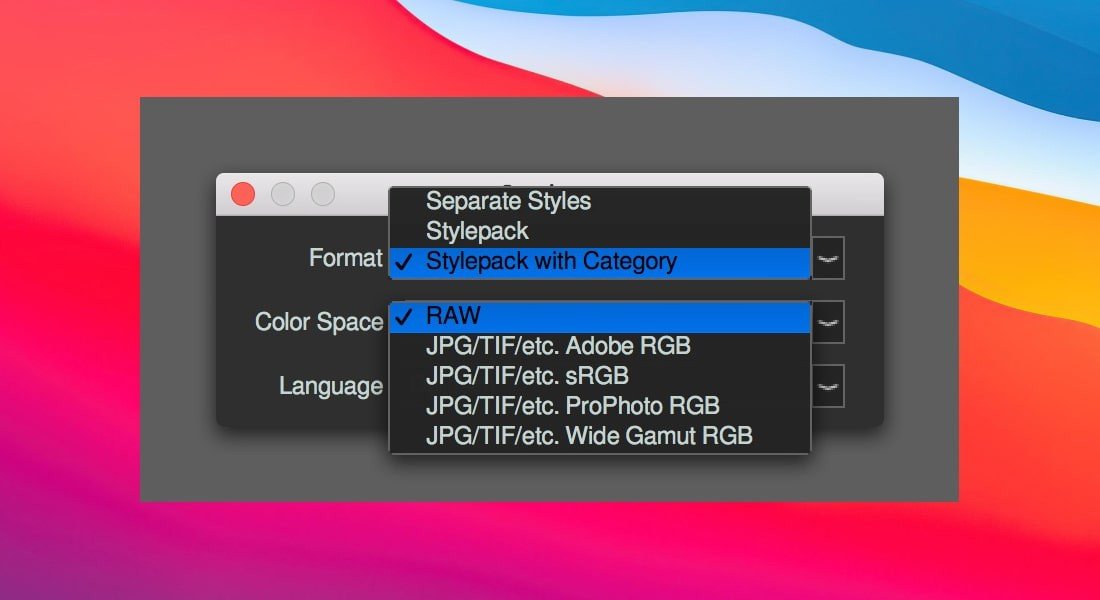Click the Language field label

click(x=330, y=386)
